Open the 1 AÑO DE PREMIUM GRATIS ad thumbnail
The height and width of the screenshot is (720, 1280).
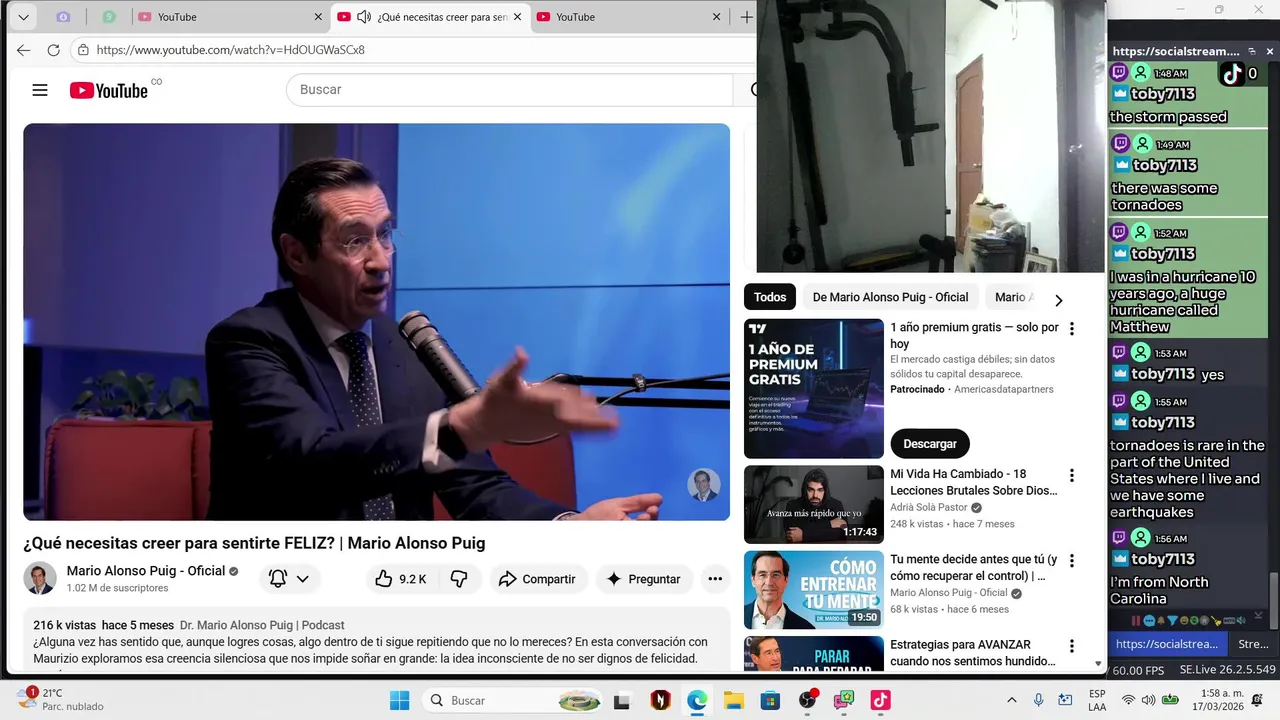pos(814,388)
